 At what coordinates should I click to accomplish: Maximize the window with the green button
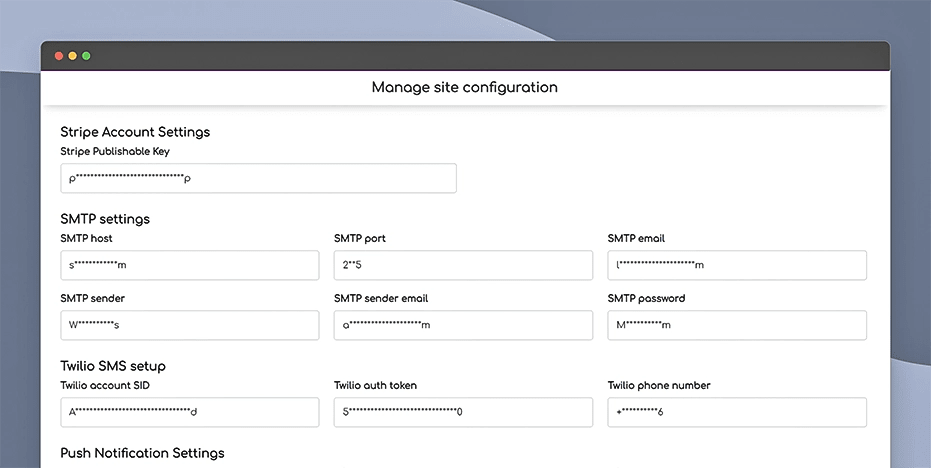[86, 56]
